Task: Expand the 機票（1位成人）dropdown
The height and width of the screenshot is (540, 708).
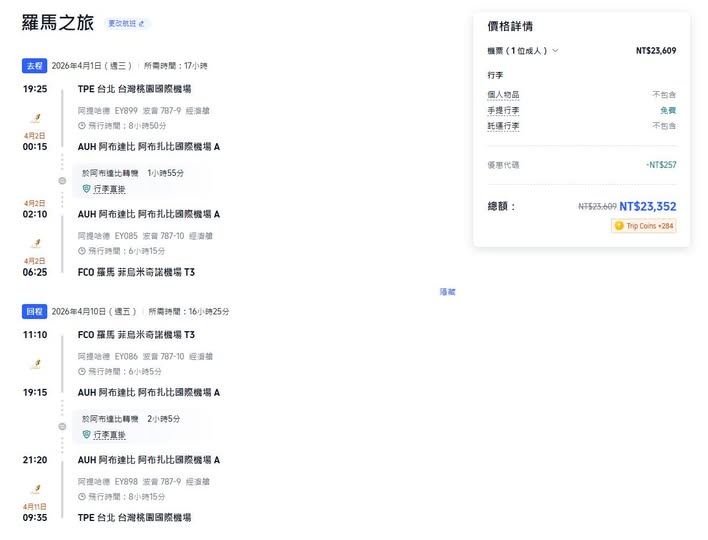Action: coord(555,50)
